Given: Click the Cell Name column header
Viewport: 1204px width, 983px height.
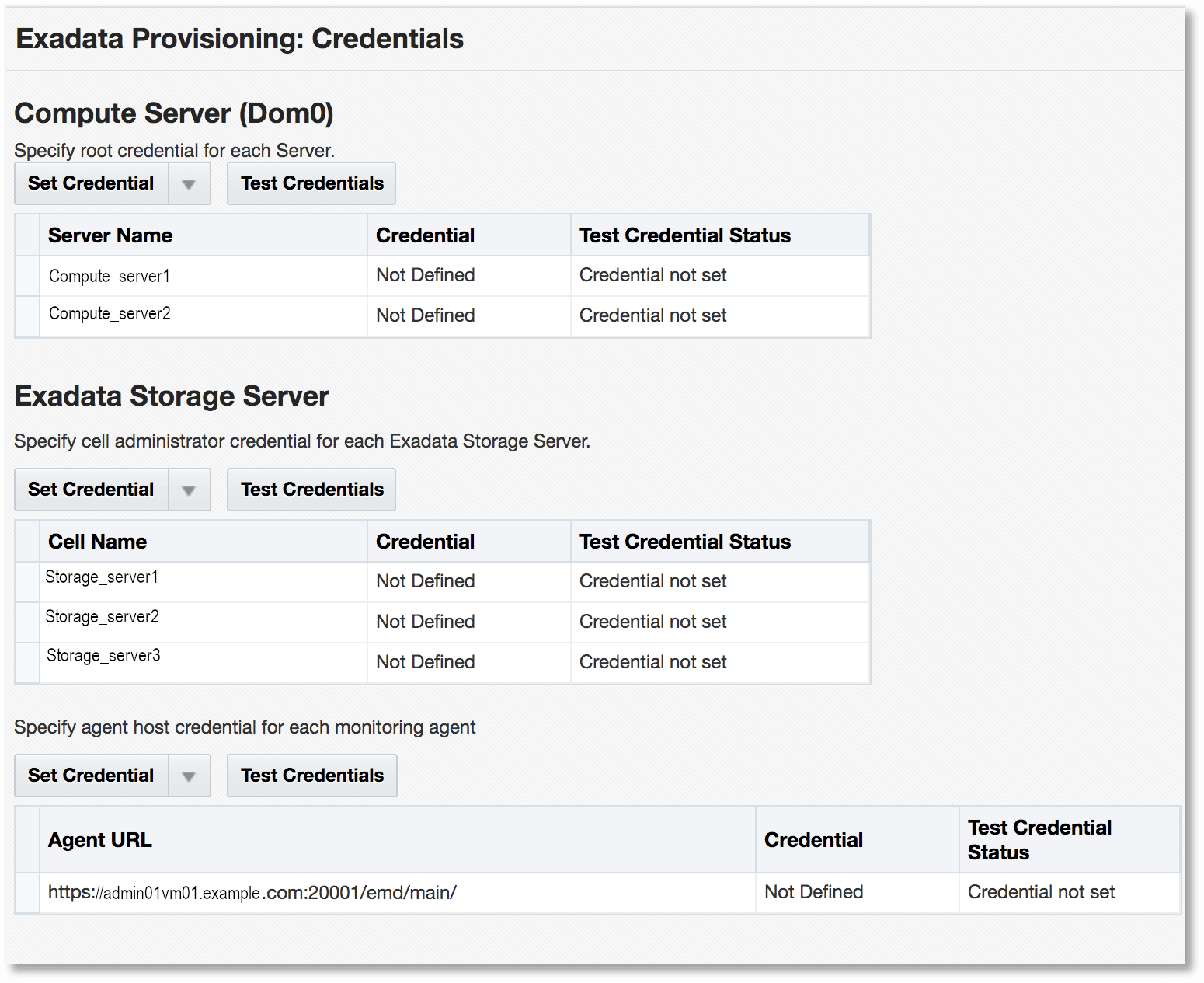Looking at the screenshot, I should click(x=97, y=541).
